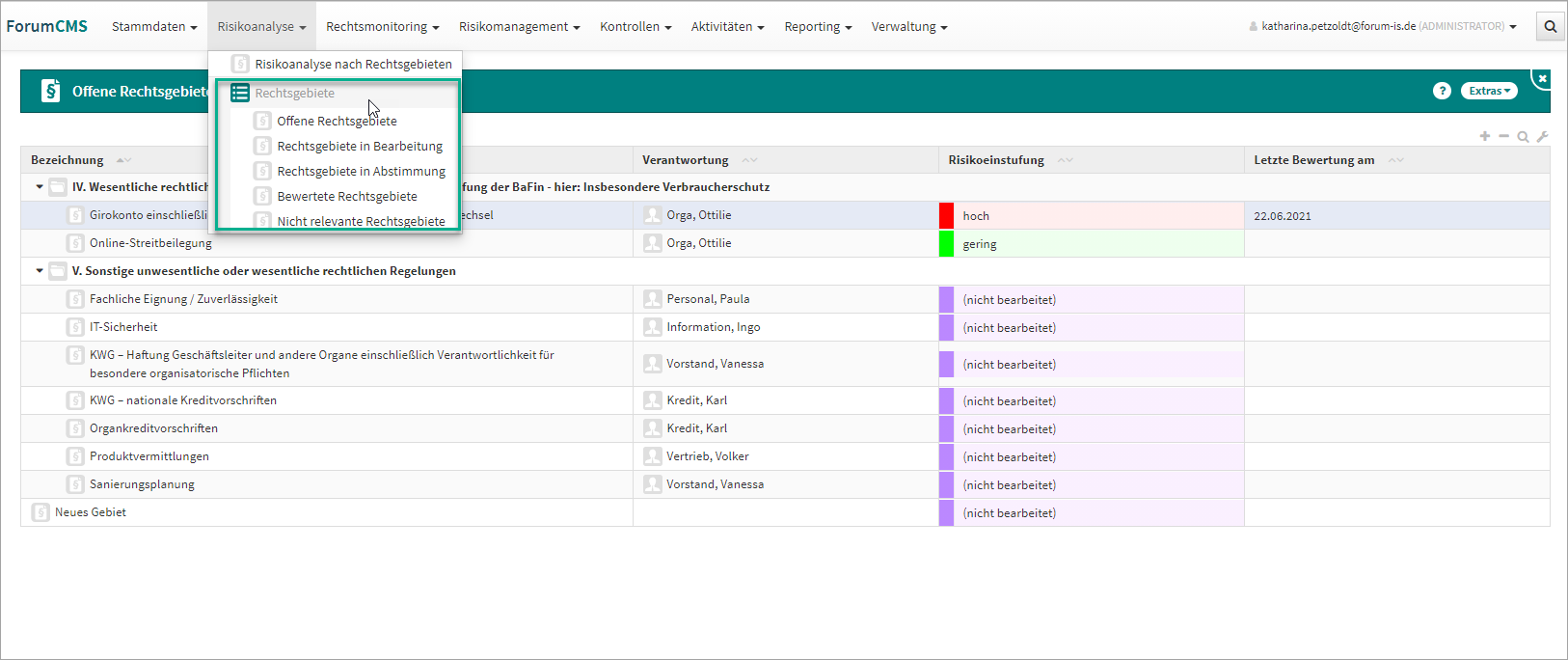Collapse the IV. Wesentliche rechtliche group
Image resolution: width=1568 pixels, height=660 pixels.
40,187
